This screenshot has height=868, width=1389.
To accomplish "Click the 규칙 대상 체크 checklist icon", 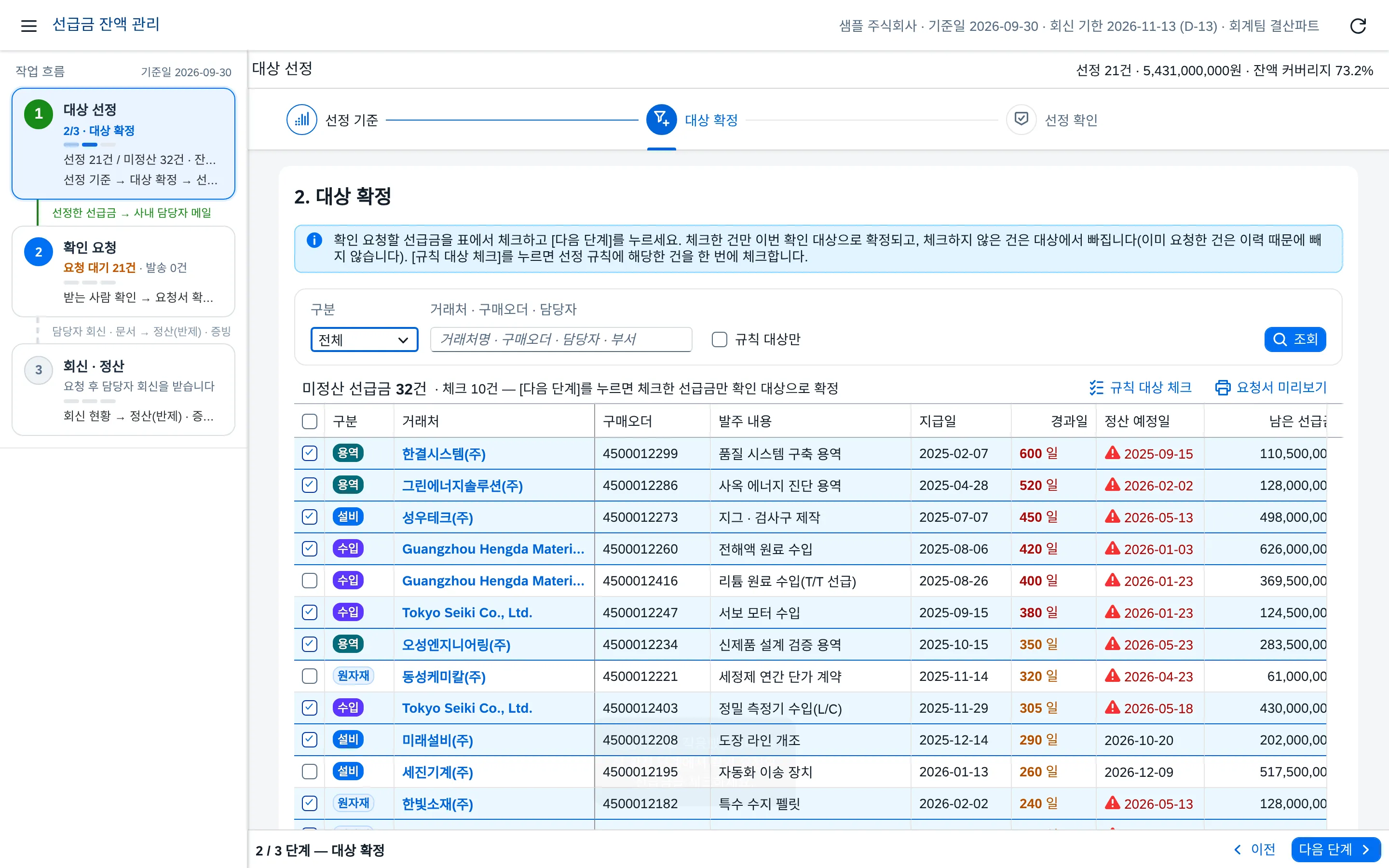I will coord(1096,388).
